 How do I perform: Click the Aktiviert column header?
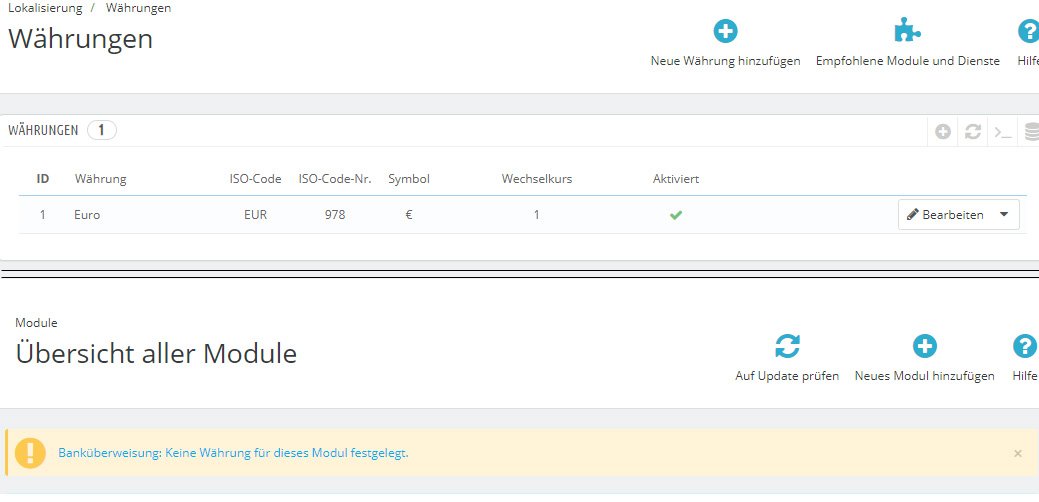click(676, 179)
